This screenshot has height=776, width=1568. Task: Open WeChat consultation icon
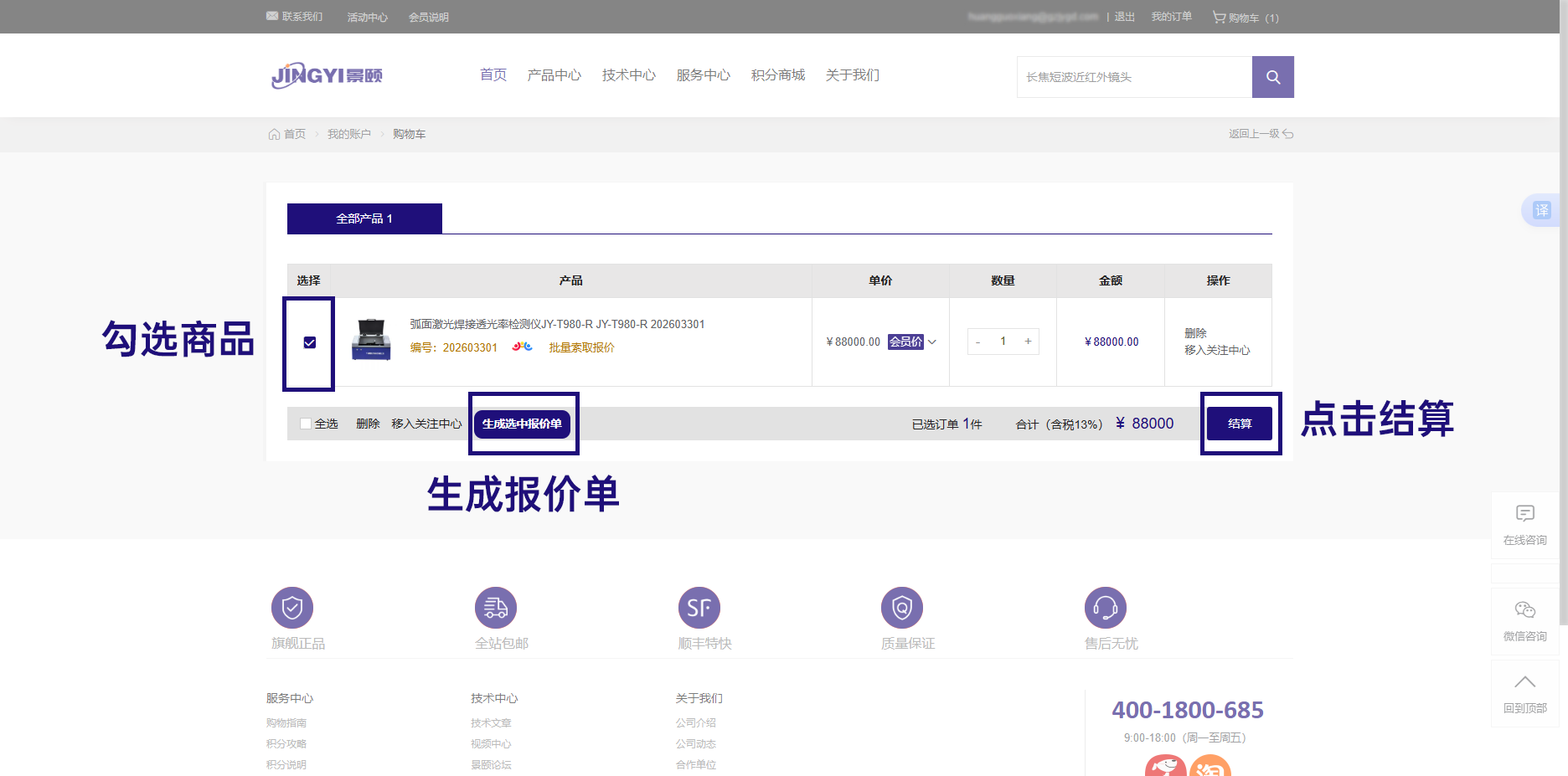pos(1524,610)
